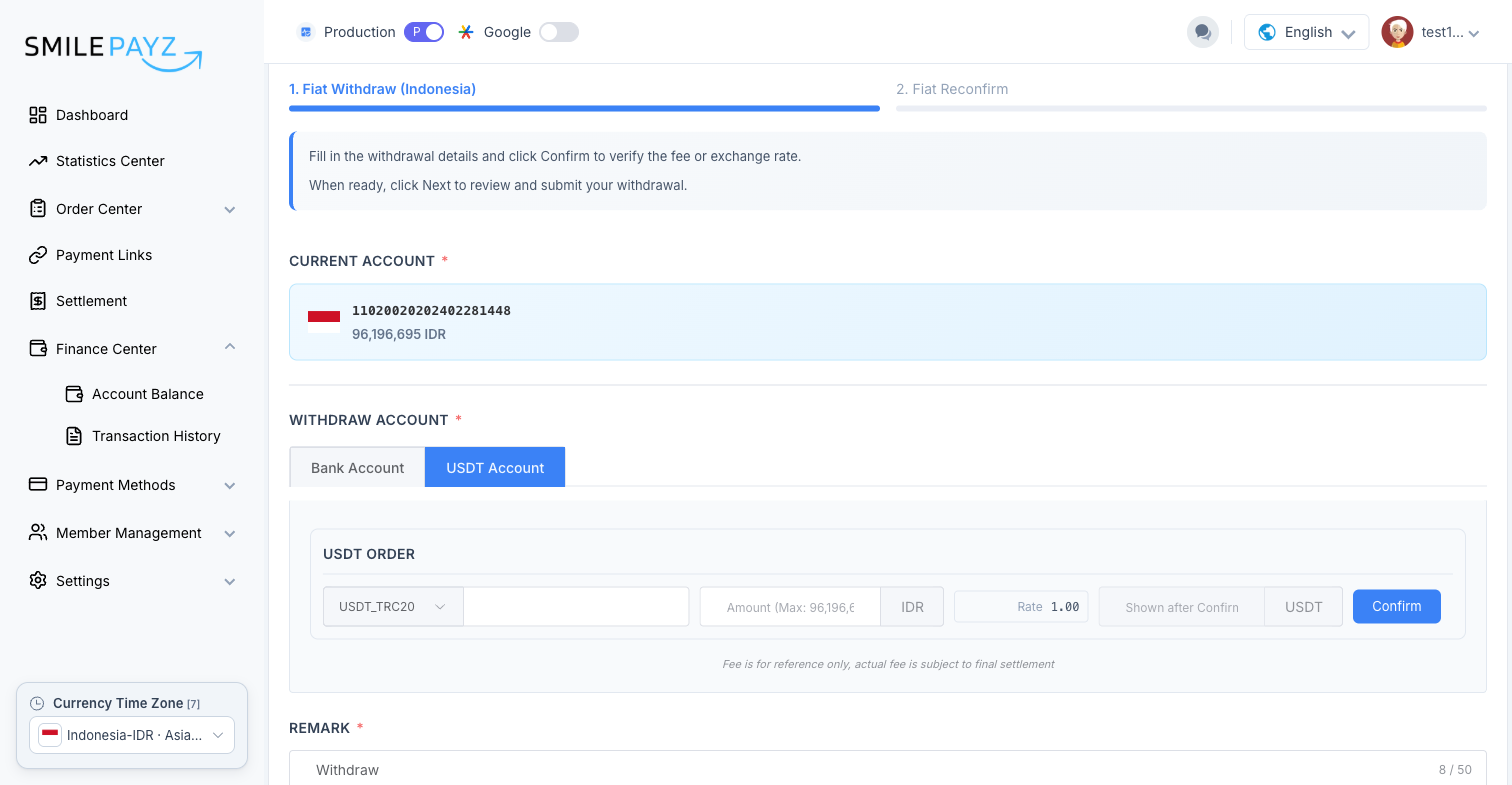Viewport: 1512px width, 785px height.
Task: Expand the Payment Methods menu
Action: 230,485
